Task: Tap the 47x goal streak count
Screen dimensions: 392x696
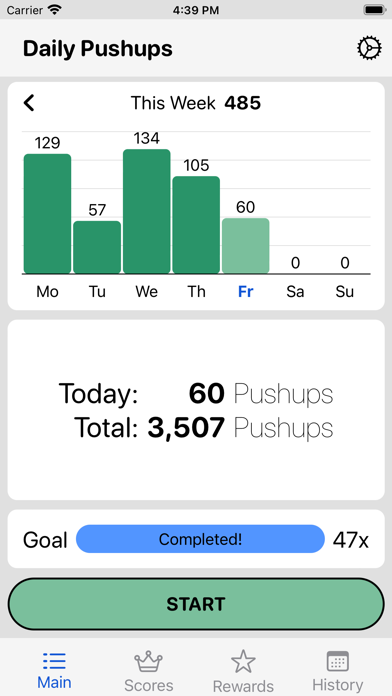Action: coord(351,540)
